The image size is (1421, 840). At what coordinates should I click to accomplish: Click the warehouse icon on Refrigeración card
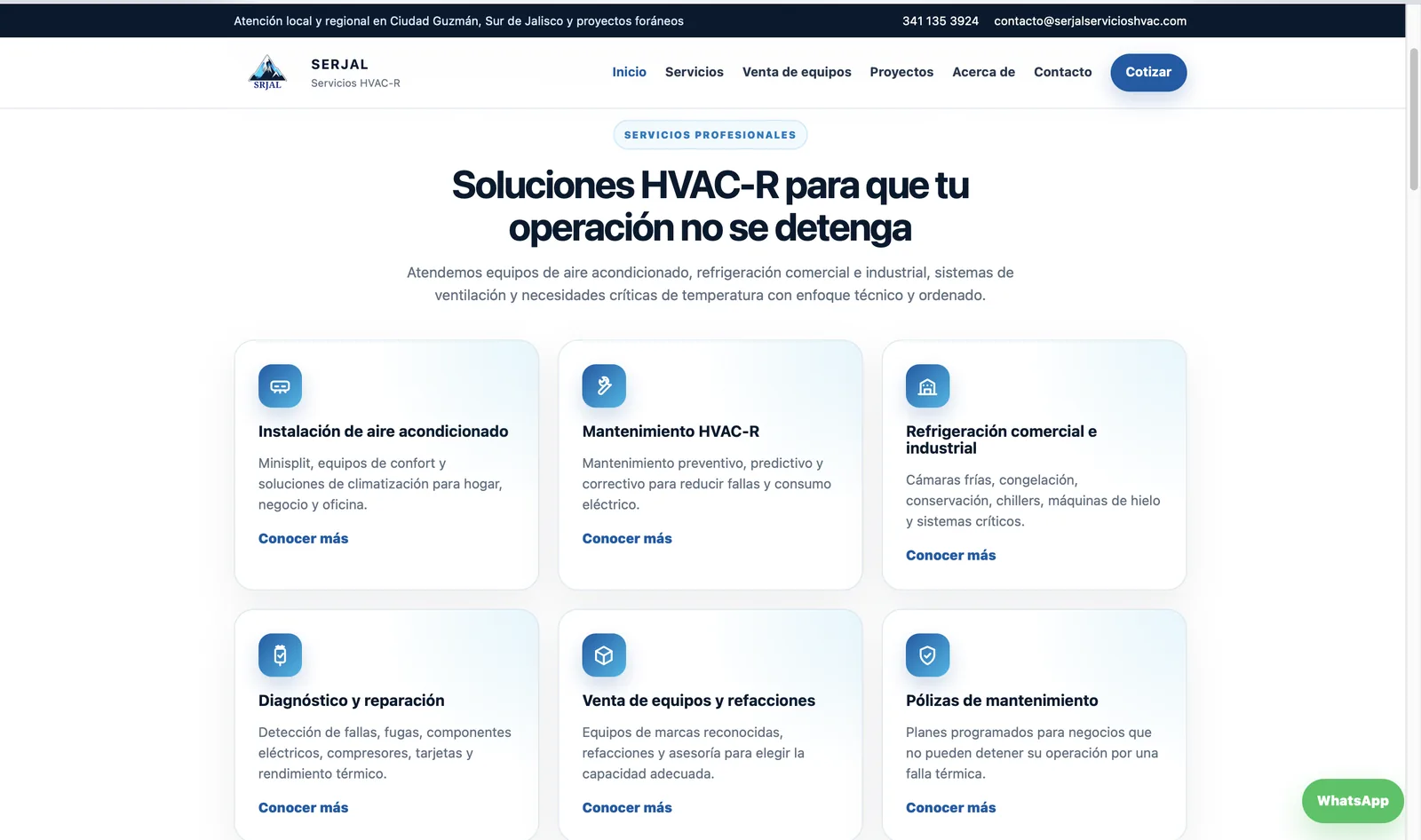(x=927, y=386)
